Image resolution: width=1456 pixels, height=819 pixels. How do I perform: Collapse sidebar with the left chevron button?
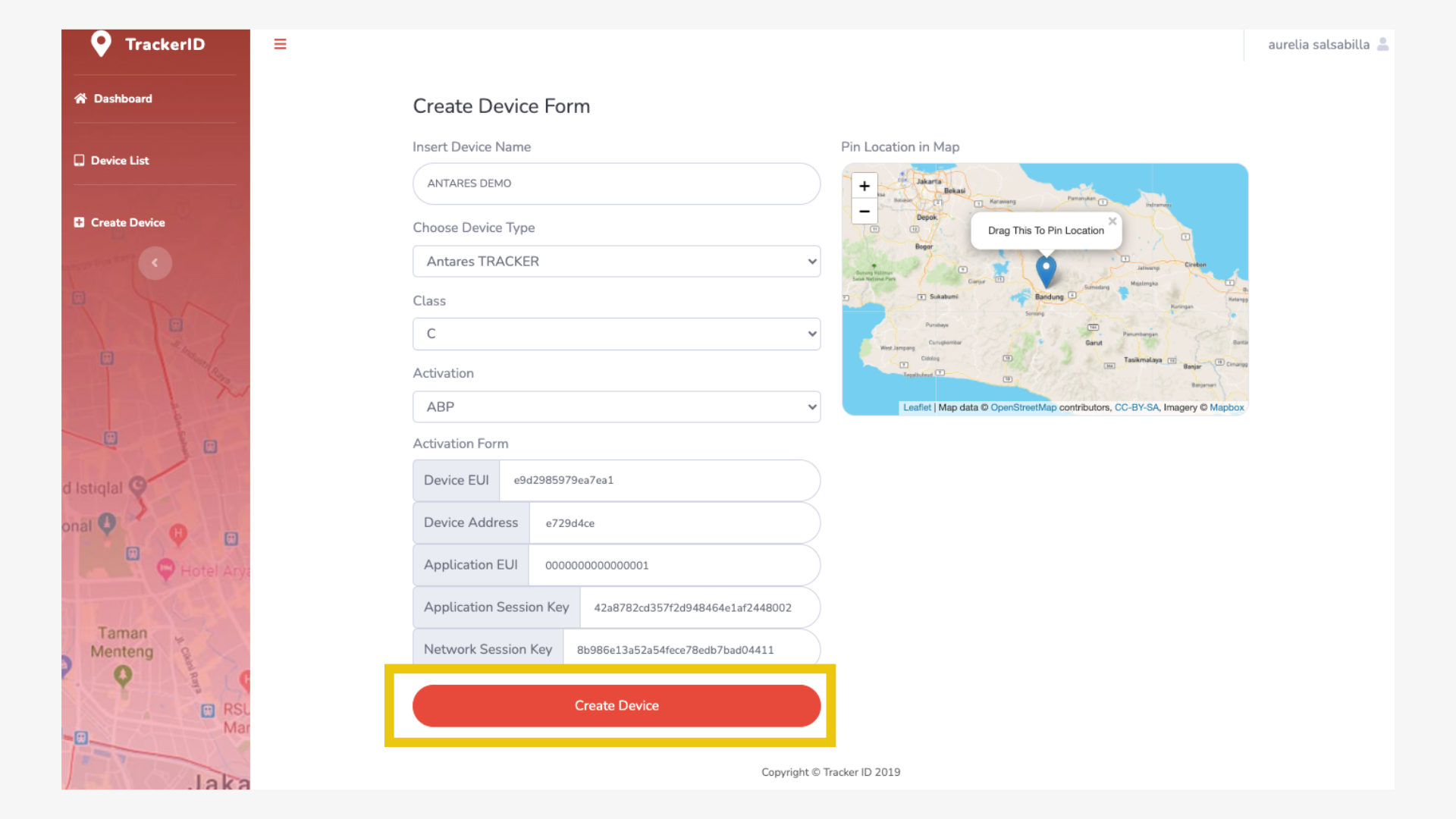click(x=155, y=263)
